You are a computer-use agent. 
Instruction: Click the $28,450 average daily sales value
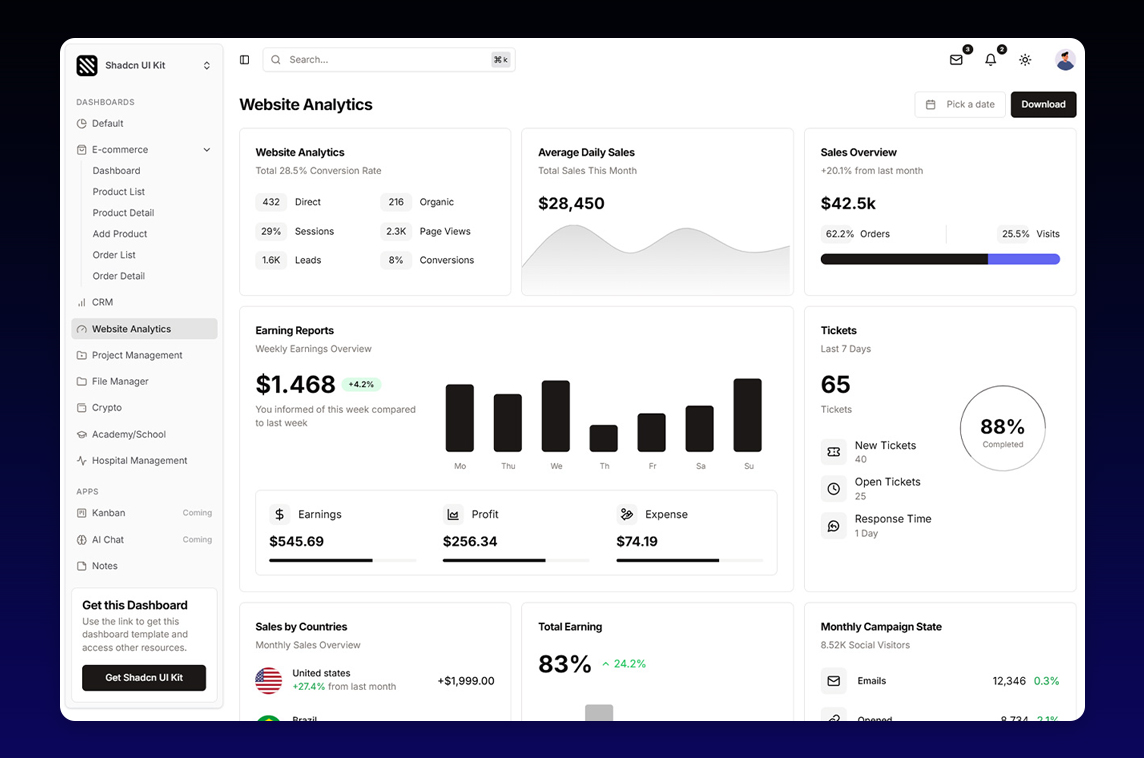coord(571,204)
